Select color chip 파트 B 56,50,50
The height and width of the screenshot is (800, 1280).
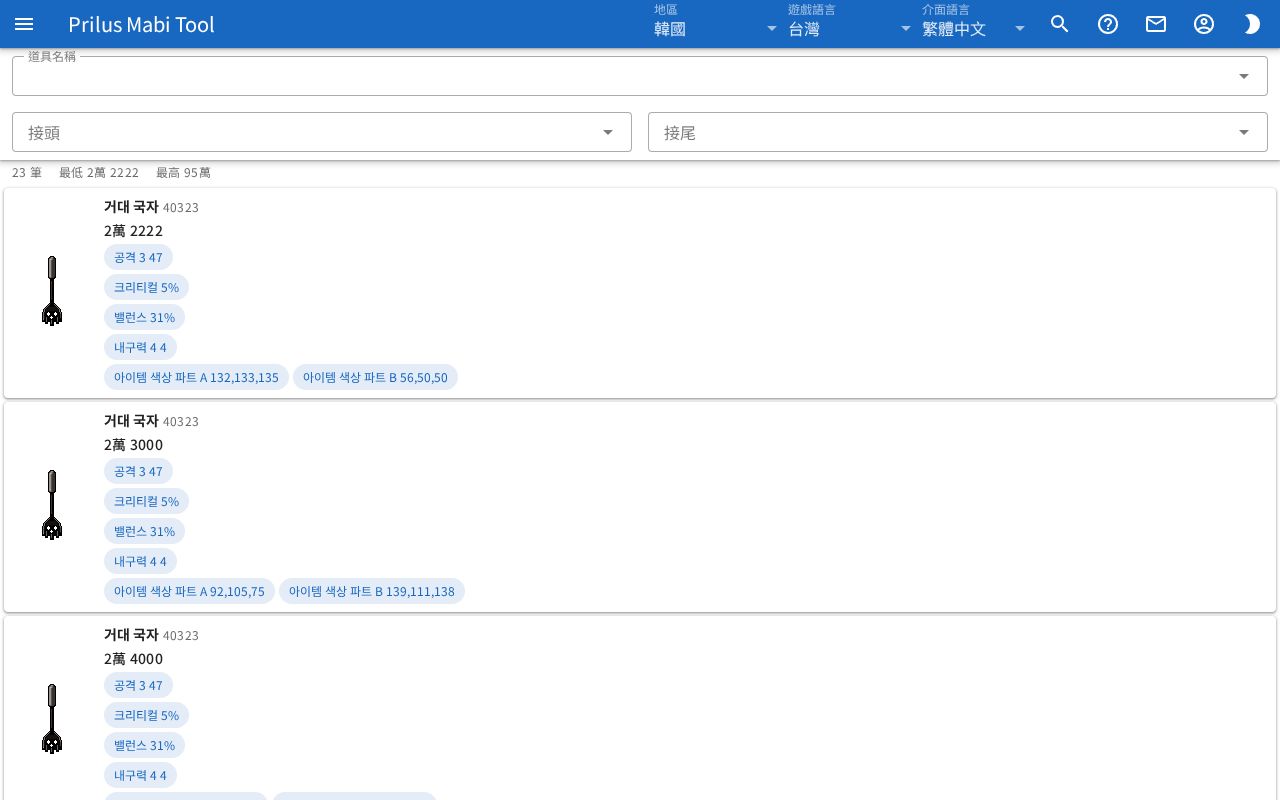pyautogui.click(x=375, y=377)
